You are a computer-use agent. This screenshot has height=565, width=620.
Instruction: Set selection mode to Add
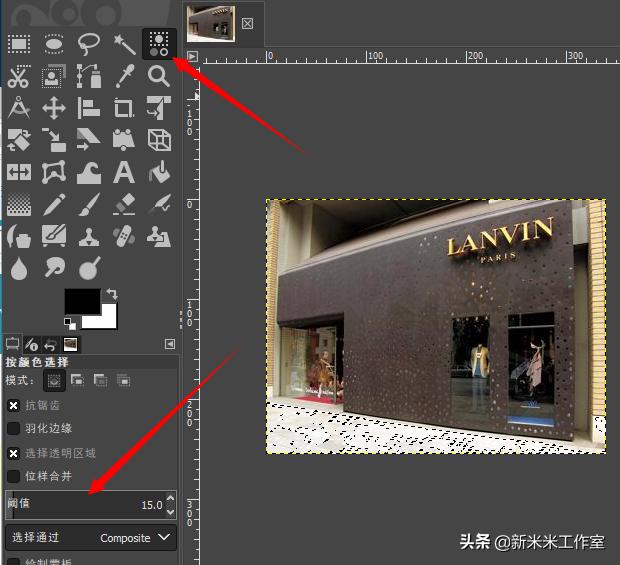point(77,381)
